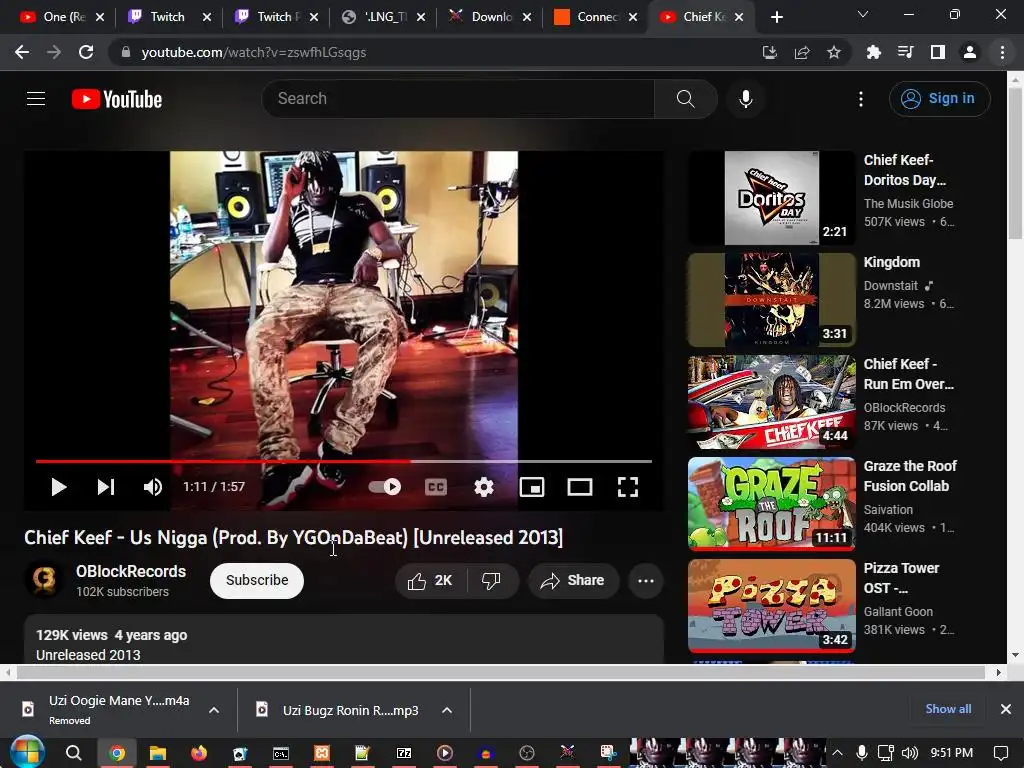Viewport: 1024px width, 768px height.
Task: Switch to the first Twitch tab
Action: click(168, 17)
